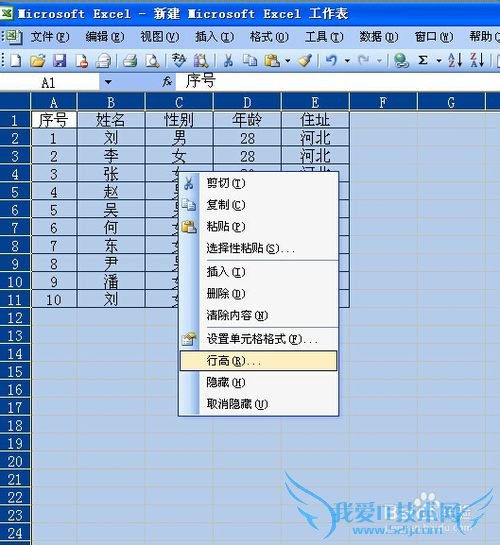This screenshot has width=500, height=545.
Task: Click the Research icon next to Spelling
Action: click(x=201, y=61)
